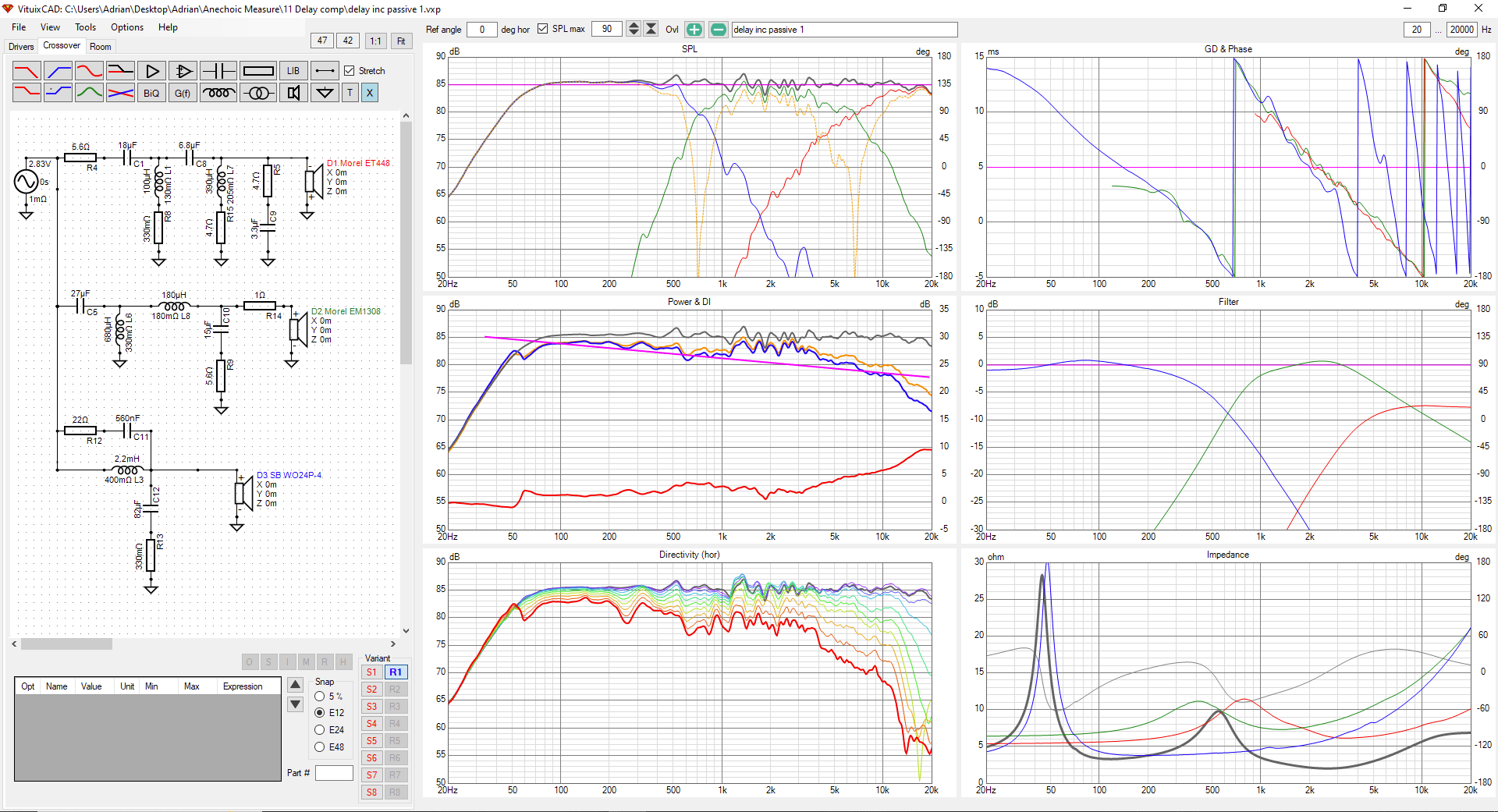Screen dimensions: 1498x812
Task: Activate variant R1 toggle
Action: point(396,672)
